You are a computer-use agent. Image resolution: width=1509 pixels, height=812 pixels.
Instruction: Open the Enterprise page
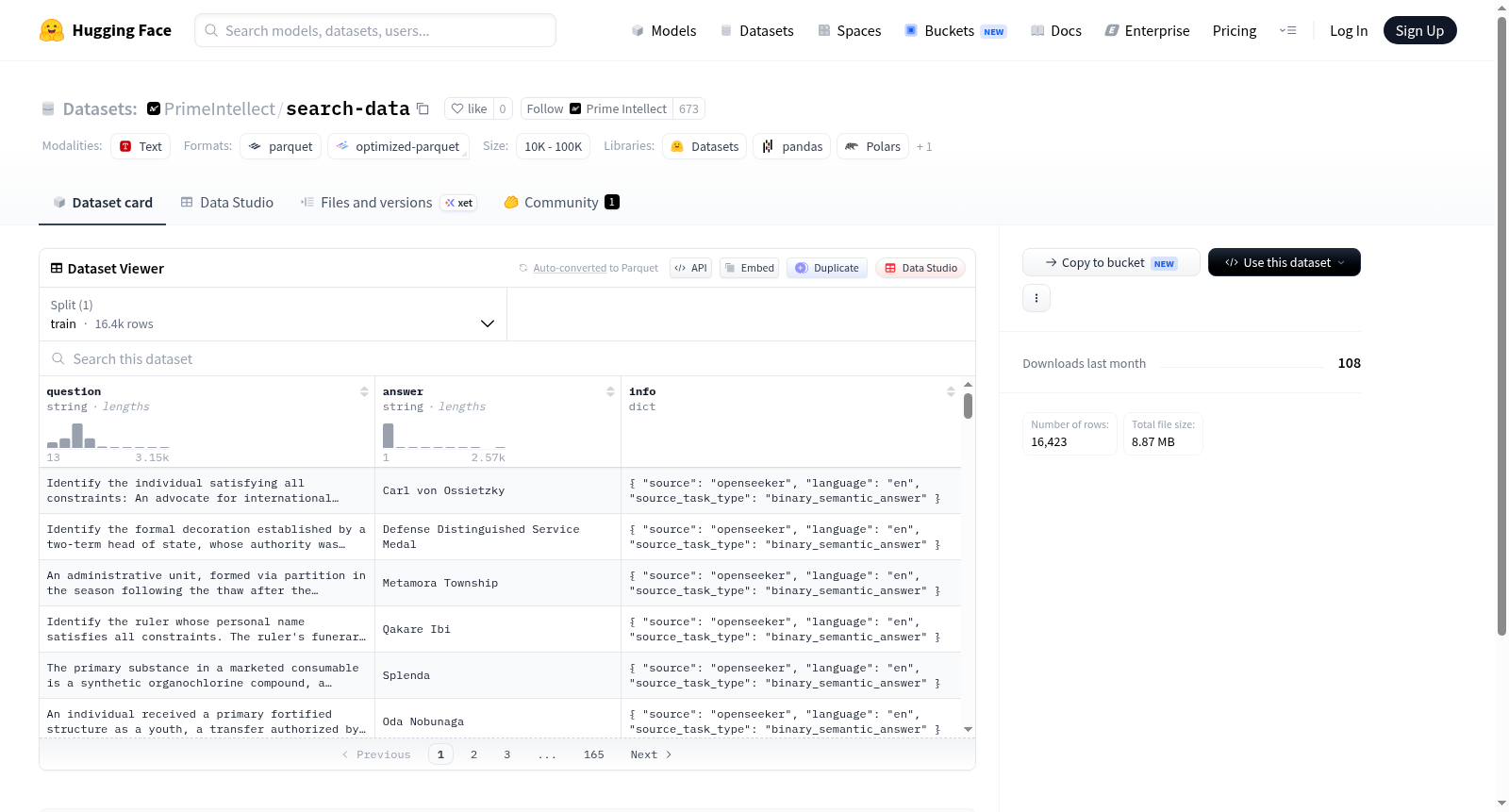(x=1147, y=30)
